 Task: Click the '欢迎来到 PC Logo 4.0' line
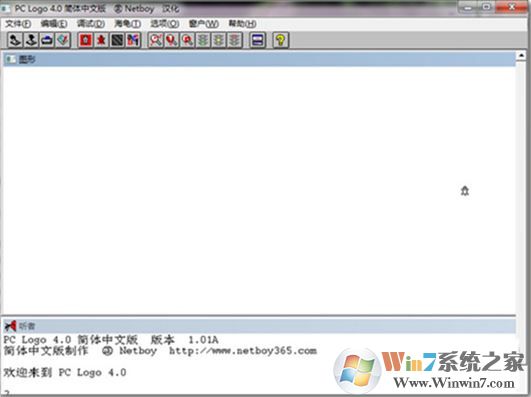pyautogui.click(x=65, y=372)
